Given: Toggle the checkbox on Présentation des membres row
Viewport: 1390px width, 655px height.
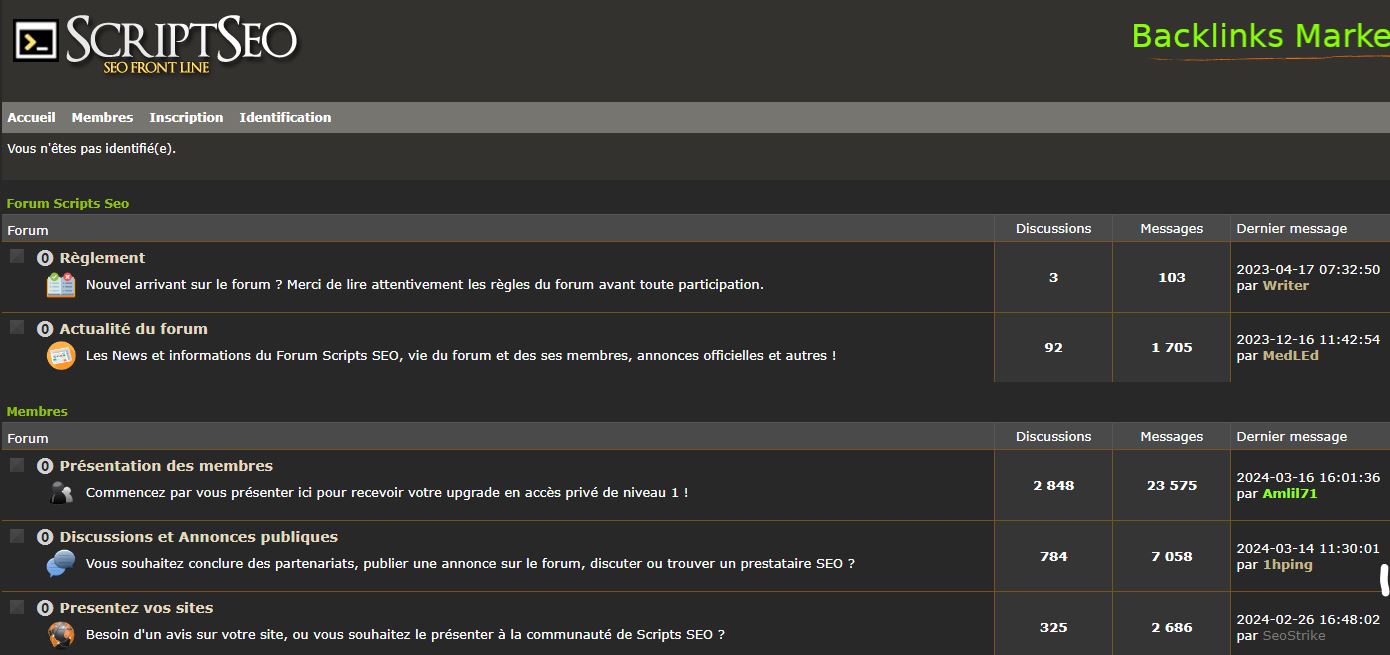Looking at the screenshot, I should (x=17, y=464).
